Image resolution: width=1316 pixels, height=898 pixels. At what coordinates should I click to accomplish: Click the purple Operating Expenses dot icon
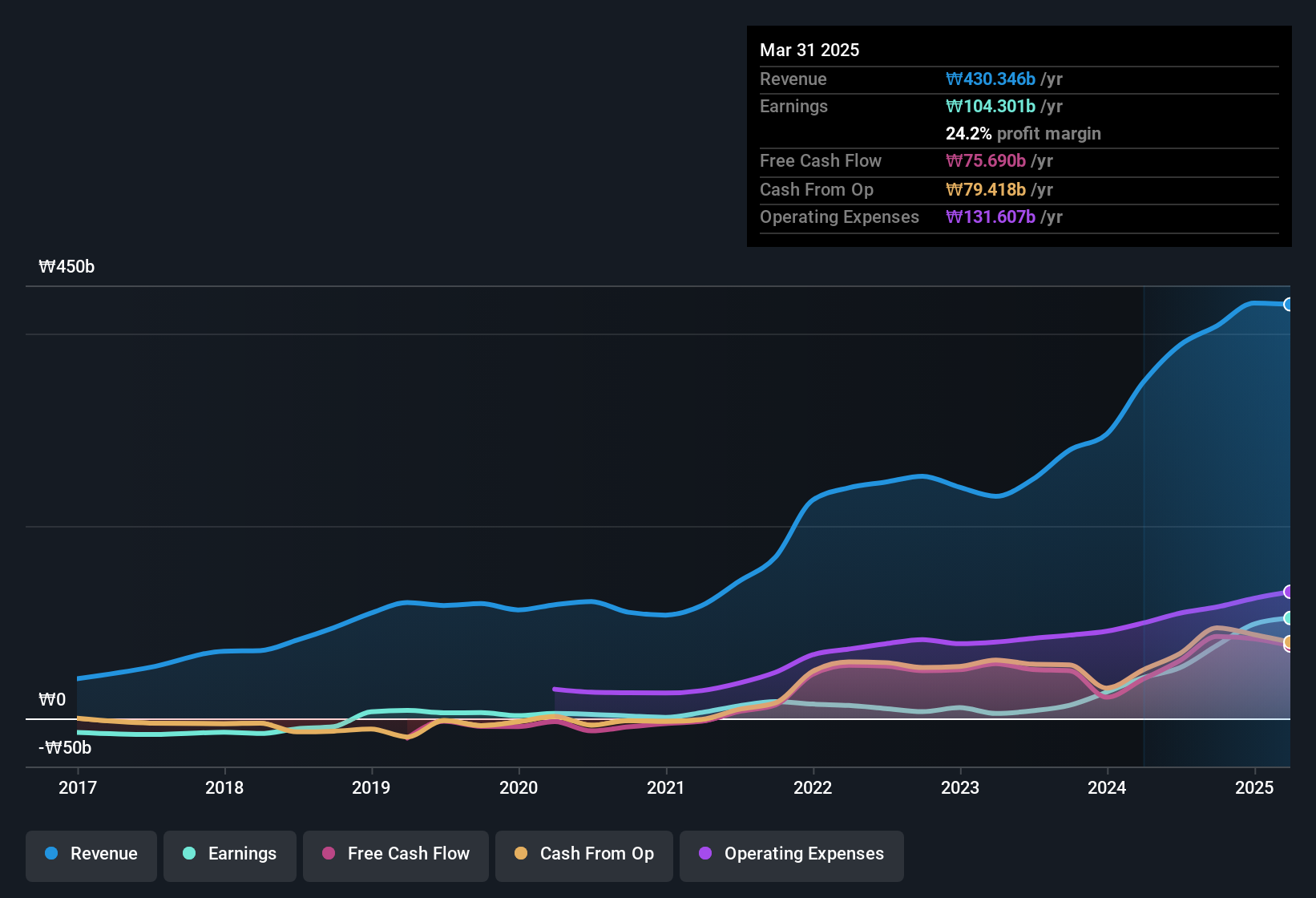click(704, 854)
